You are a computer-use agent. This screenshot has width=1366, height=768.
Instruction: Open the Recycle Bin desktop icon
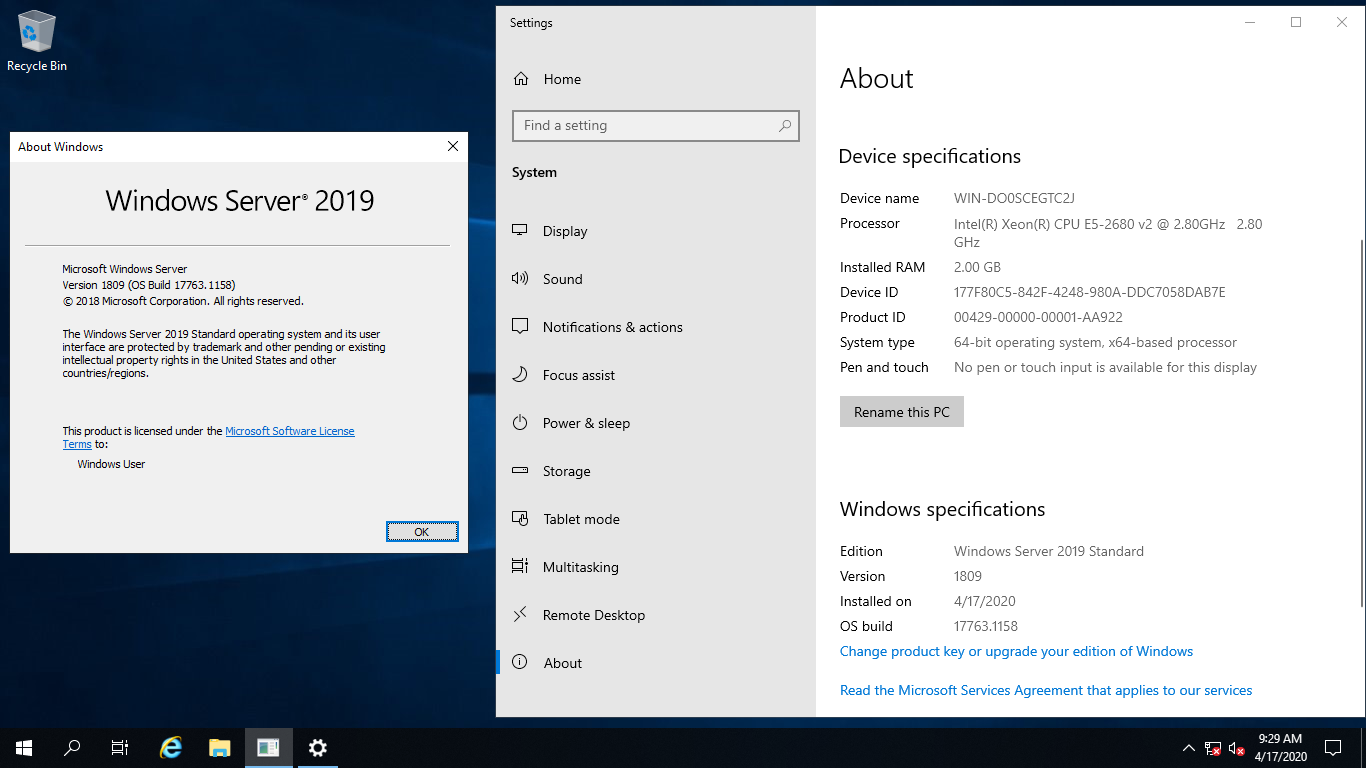[x=37, y=41]
